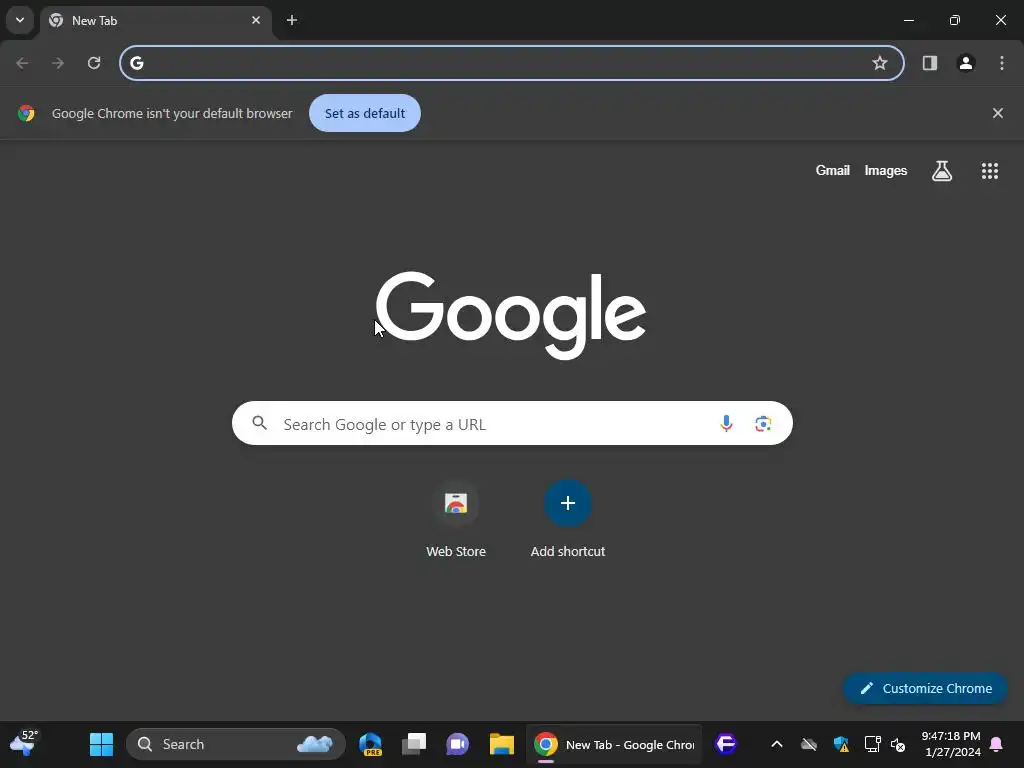
Task: Open File Explorer from the taskbar
Action: click(502, 744)
